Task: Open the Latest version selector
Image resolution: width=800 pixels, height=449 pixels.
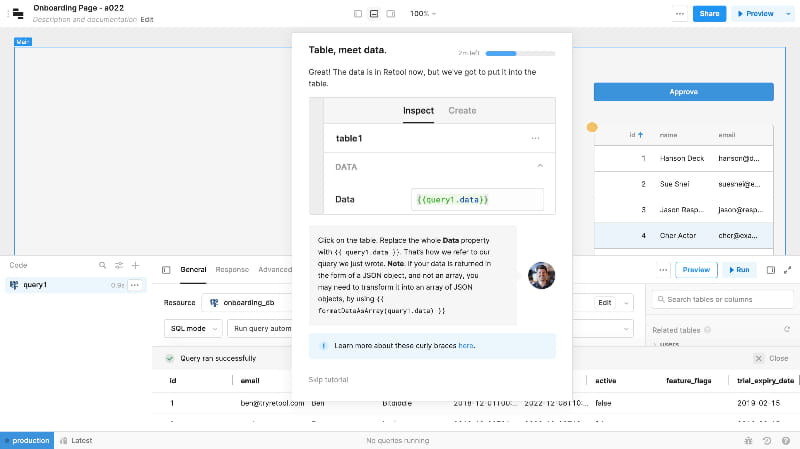Action: 77,440
